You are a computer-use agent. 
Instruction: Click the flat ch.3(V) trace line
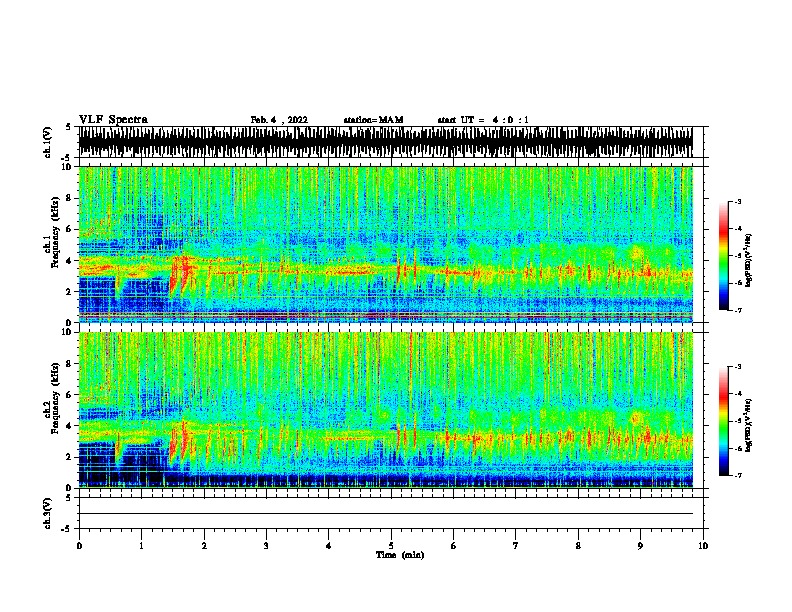tap(385, 514)
